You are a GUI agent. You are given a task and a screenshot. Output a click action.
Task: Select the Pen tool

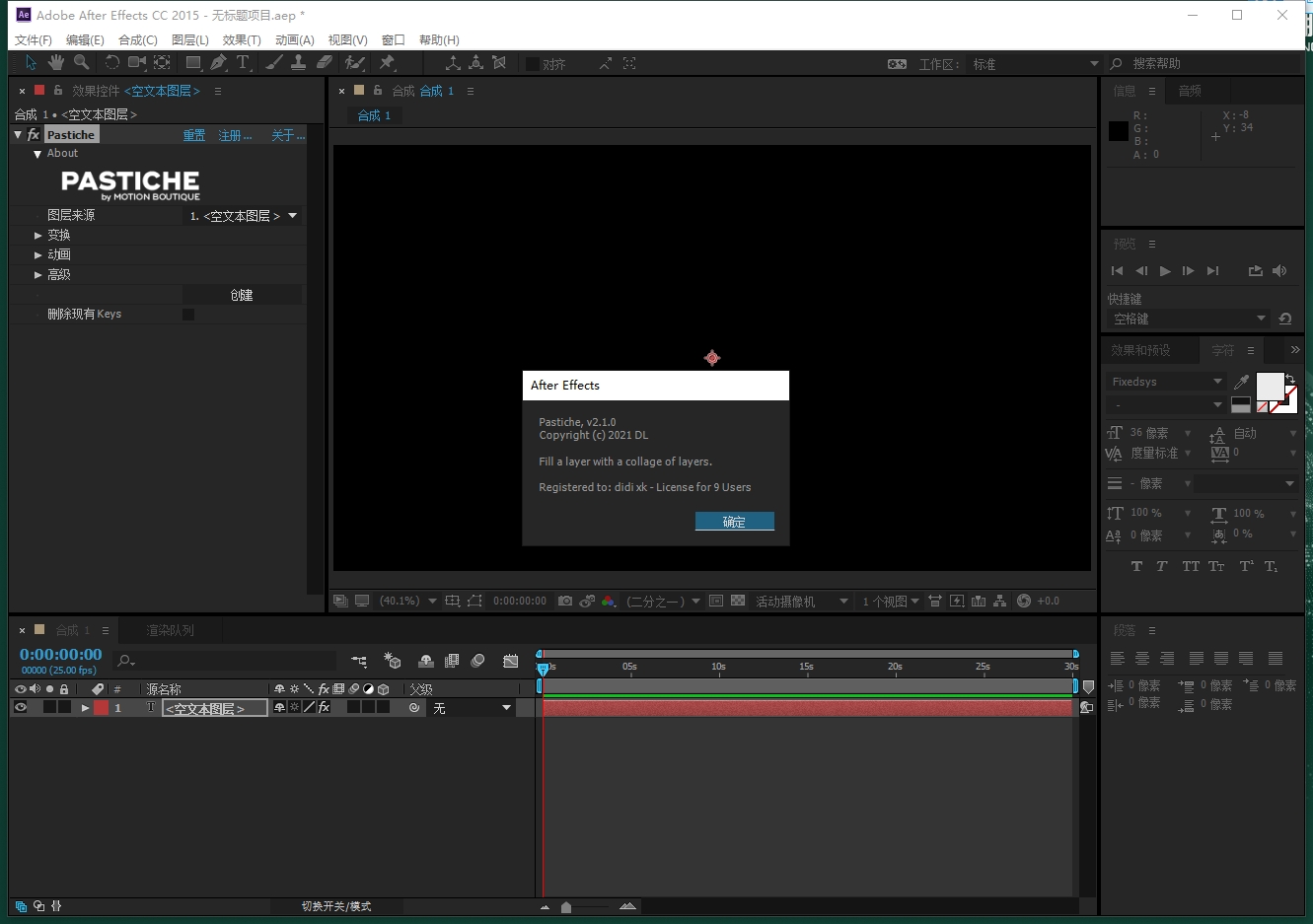[x=218, y=62]
